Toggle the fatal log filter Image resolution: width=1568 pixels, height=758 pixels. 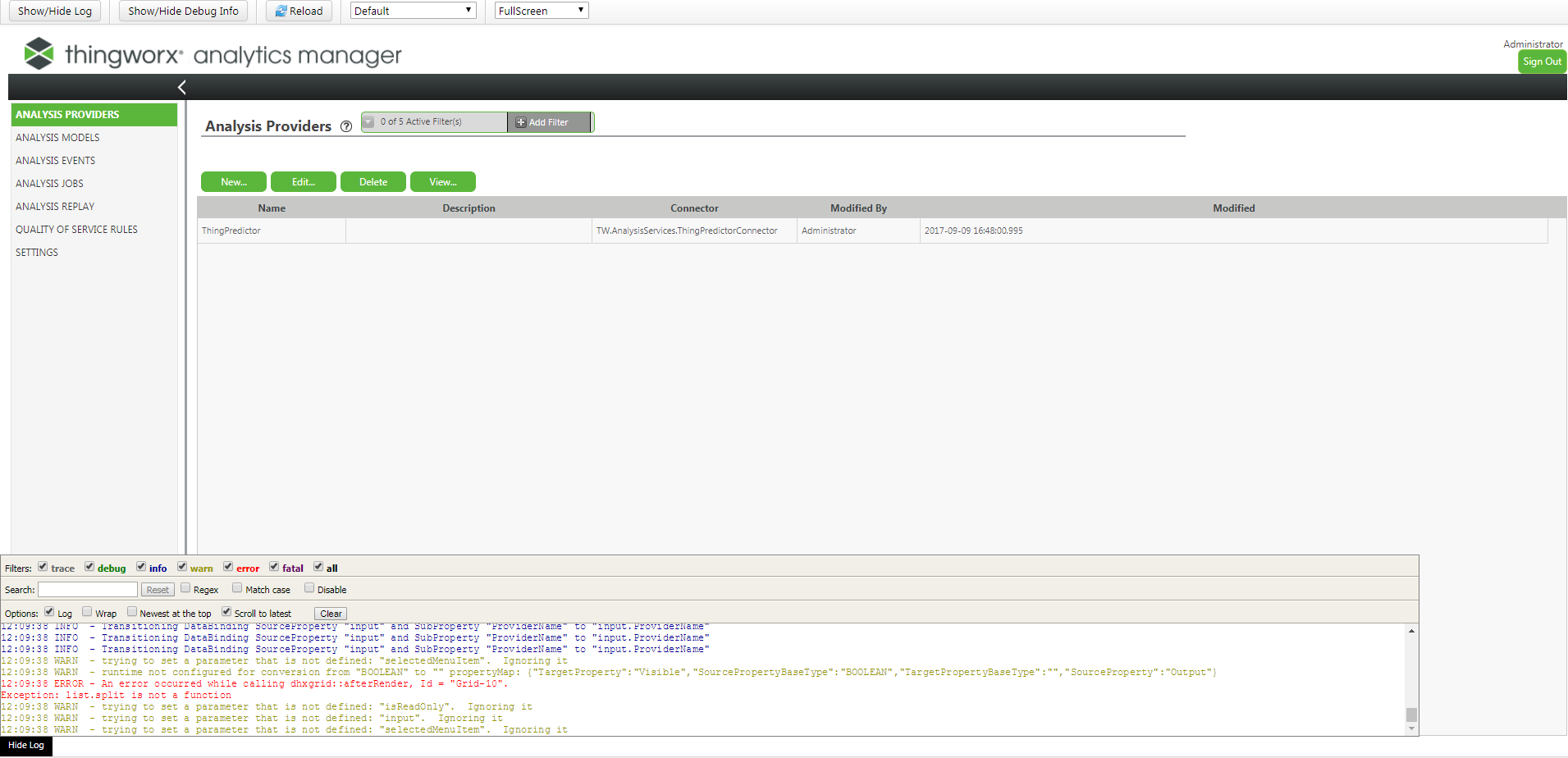(x=274, y=567)
